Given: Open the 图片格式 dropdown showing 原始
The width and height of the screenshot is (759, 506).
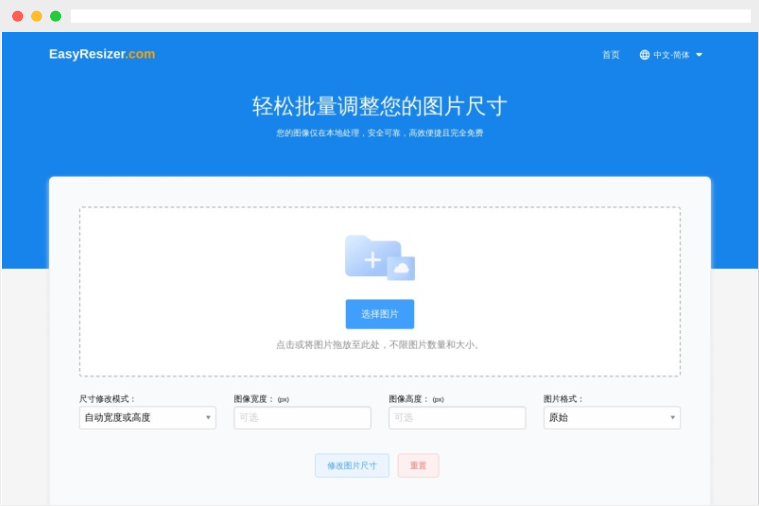Looking at the screenshot, I should click(x=612, y=417).
